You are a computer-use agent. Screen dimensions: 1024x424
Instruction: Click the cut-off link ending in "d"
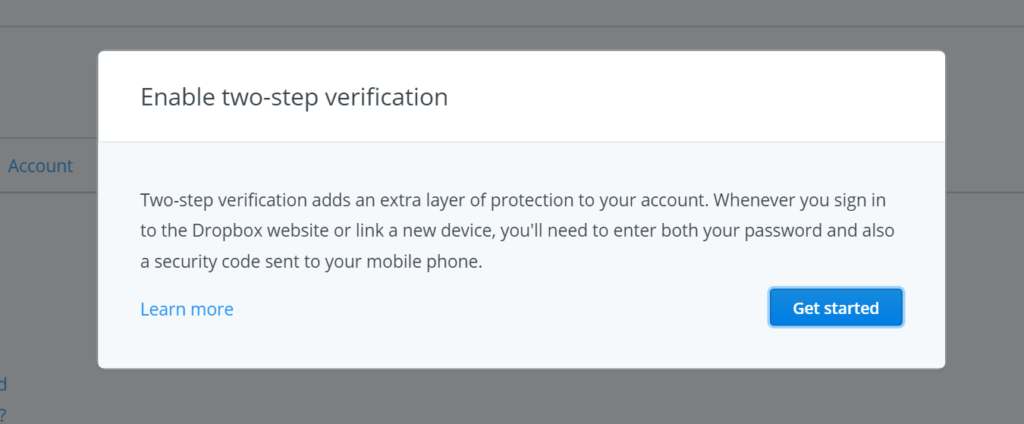click(x=3, y=383)
